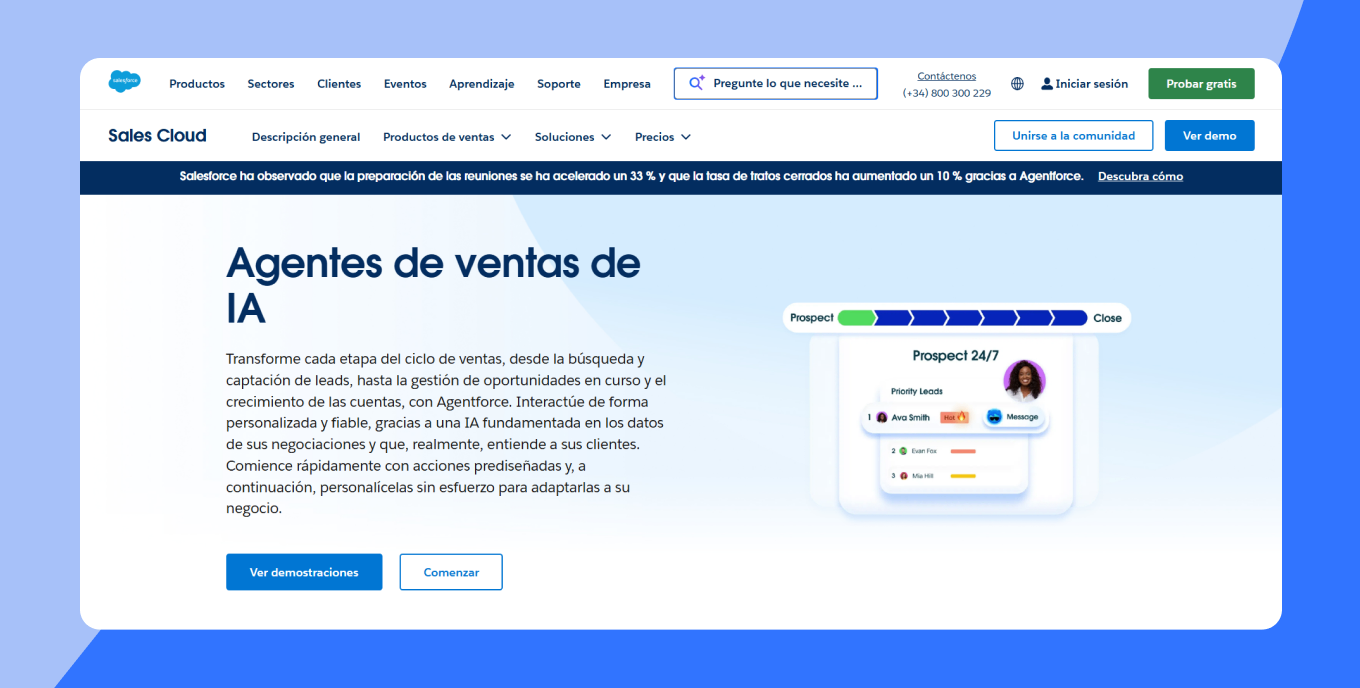Image resolution: width=1360 pixels, height=688 pixels.
Task: Click the Ver demostraciones button
Action: pyautogui.click(x=304, y=572)
